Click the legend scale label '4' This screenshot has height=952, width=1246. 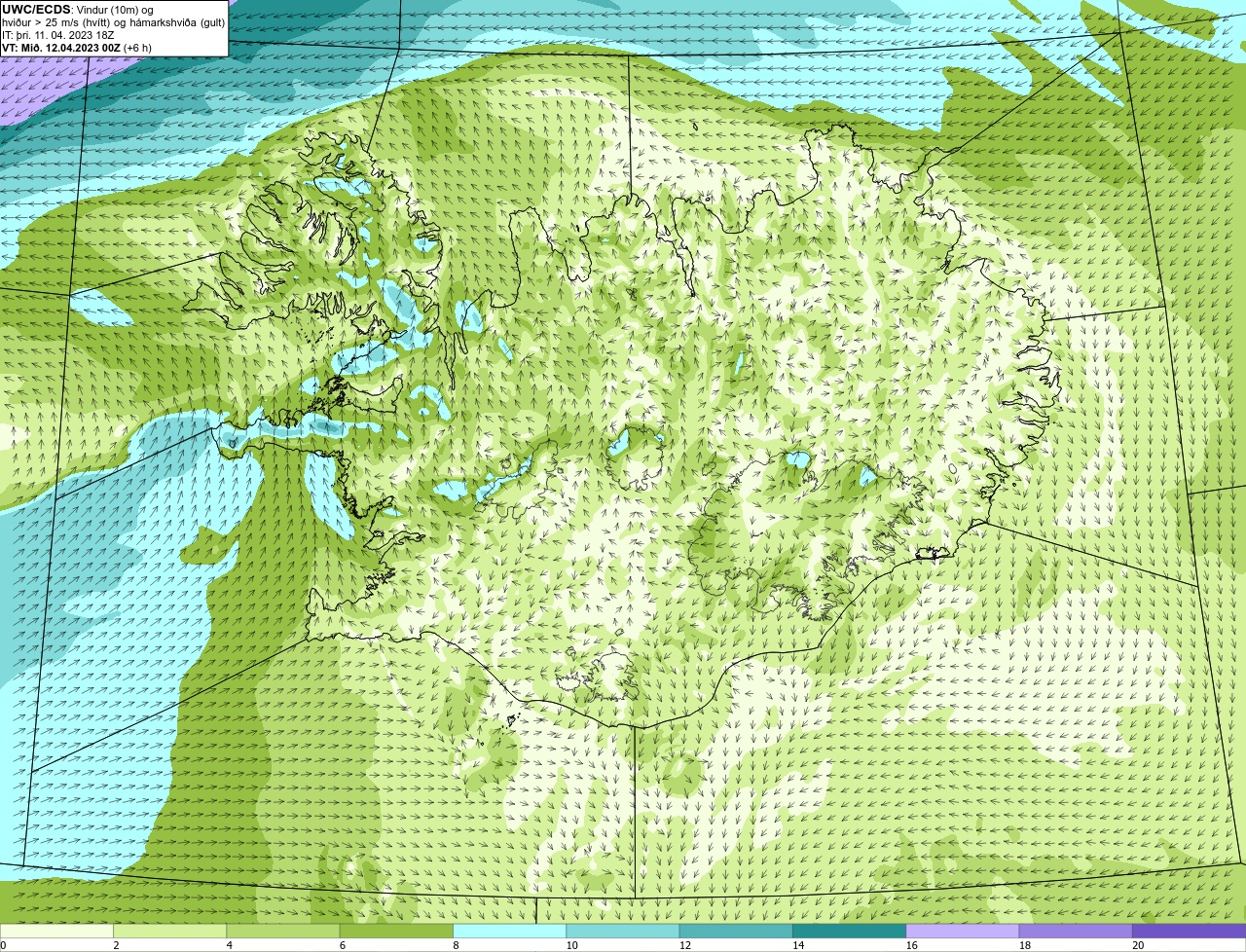[230, 945]
